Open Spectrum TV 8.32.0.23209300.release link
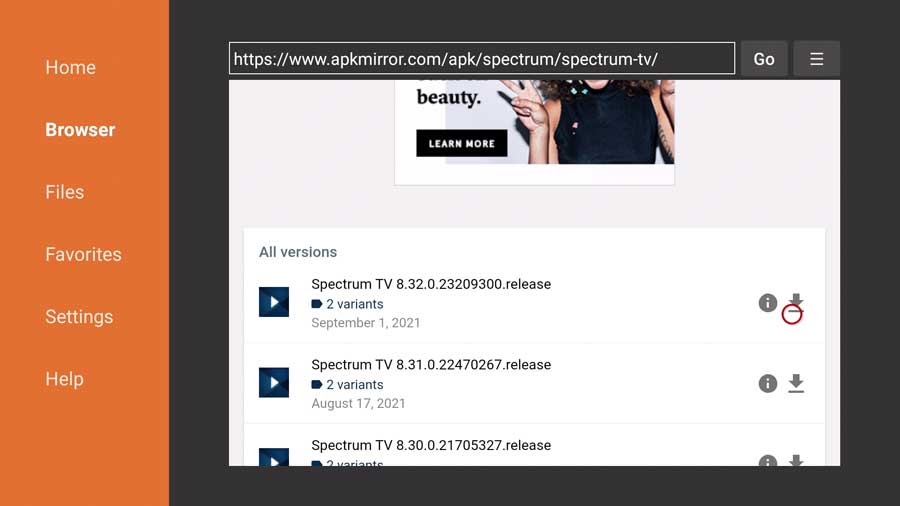Screen dimensions: 900x506 (431, 284)
